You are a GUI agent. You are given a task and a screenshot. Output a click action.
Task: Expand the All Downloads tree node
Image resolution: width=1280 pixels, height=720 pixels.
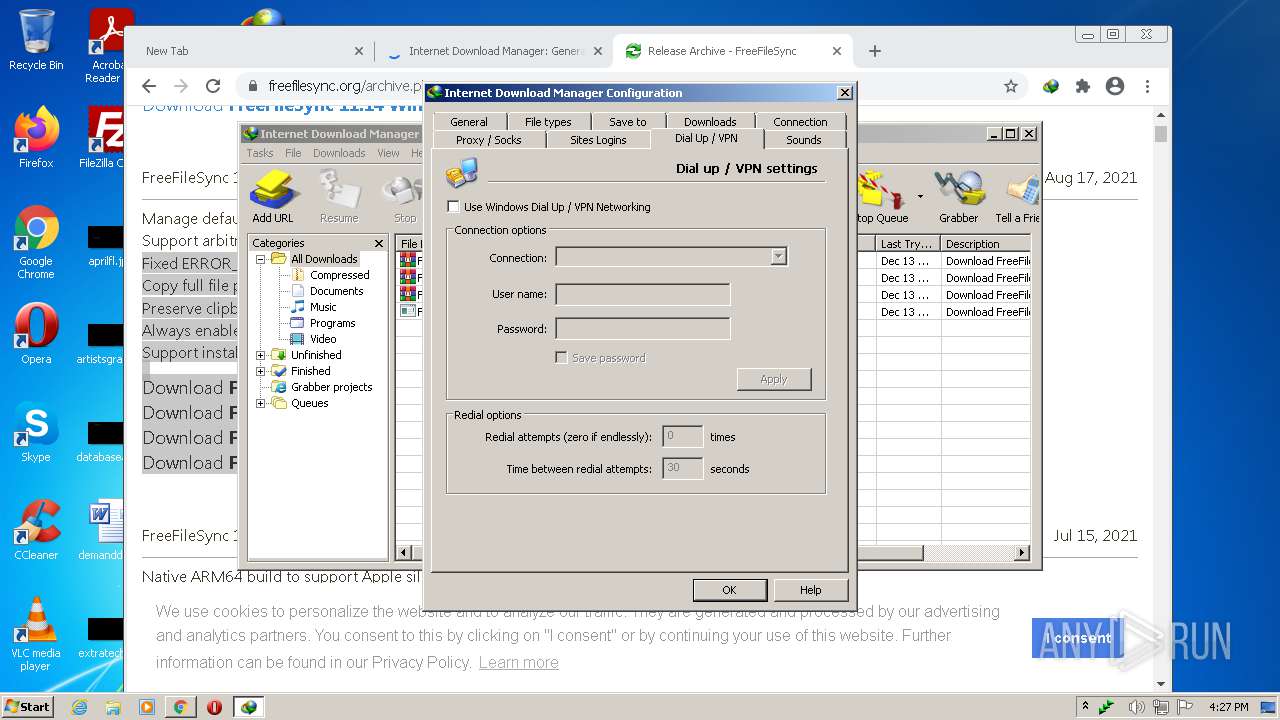click(261, 259)
